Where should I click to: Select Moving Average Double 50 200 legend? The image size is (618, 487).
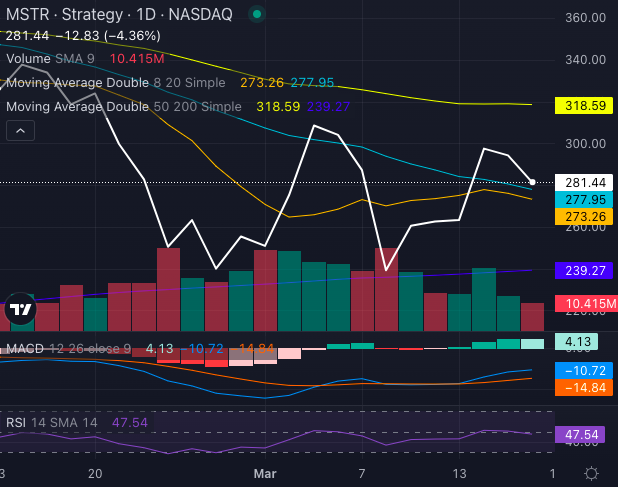(x=124, y=106)
